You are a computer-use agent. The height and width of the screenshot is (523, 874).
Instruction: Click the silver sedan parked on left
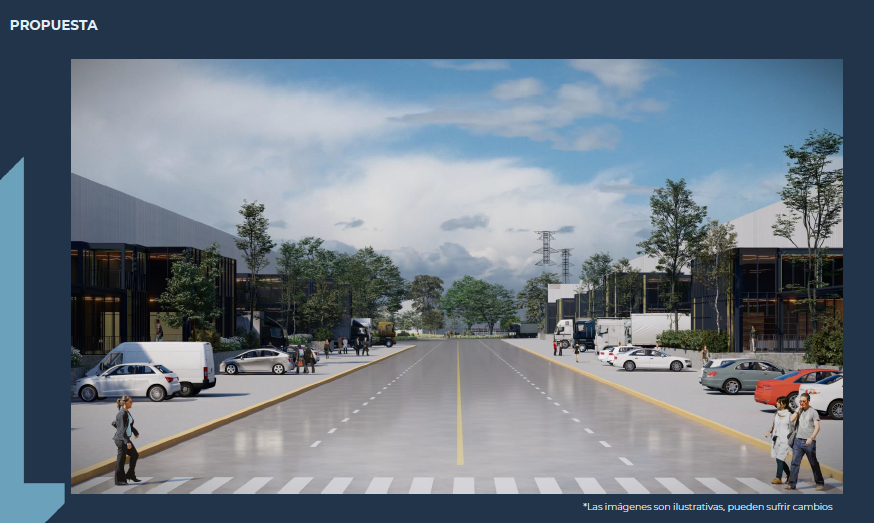(257, 361)
